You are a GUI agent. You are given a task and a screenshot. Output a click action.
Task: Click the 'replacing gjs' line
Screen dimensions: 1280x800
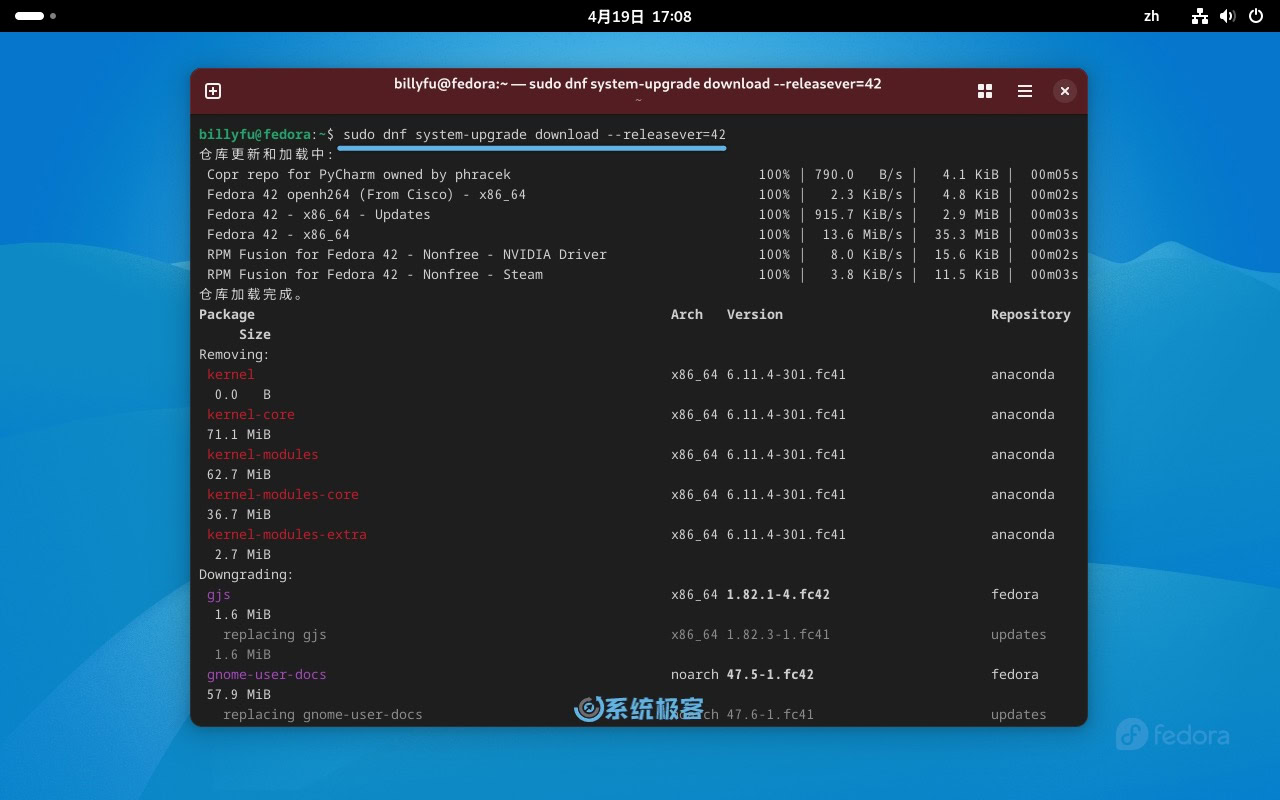(x=275, y=634)
